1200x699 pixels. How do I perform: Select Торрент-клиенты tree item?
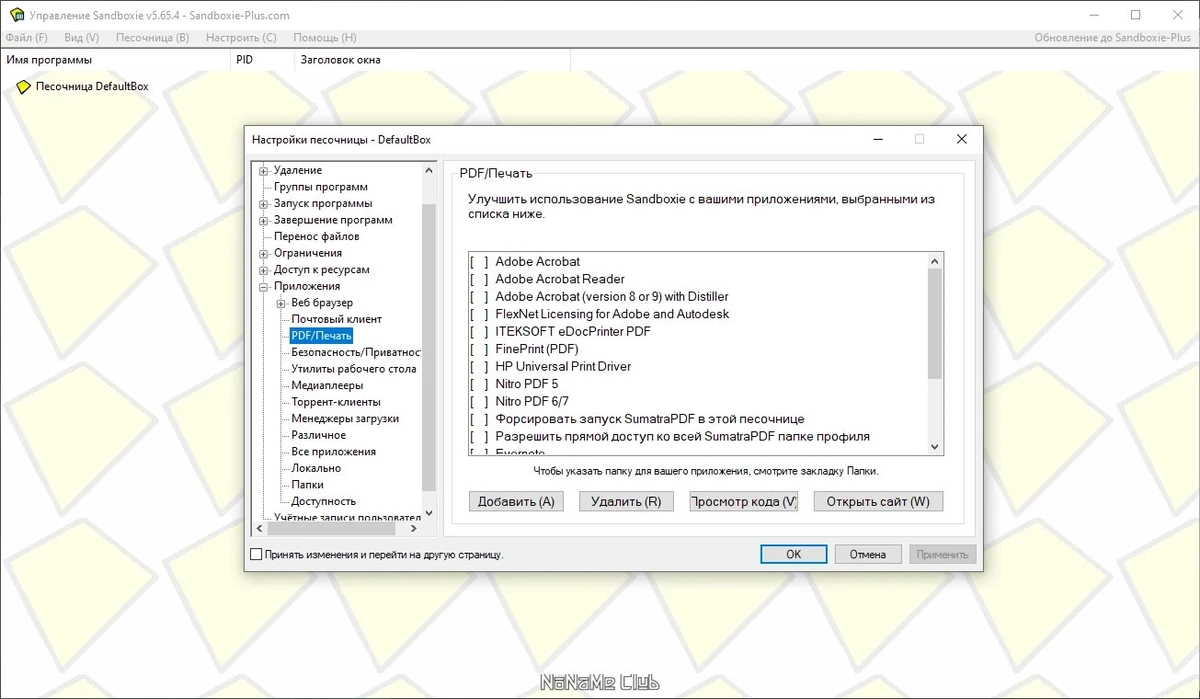coord(336,402)
